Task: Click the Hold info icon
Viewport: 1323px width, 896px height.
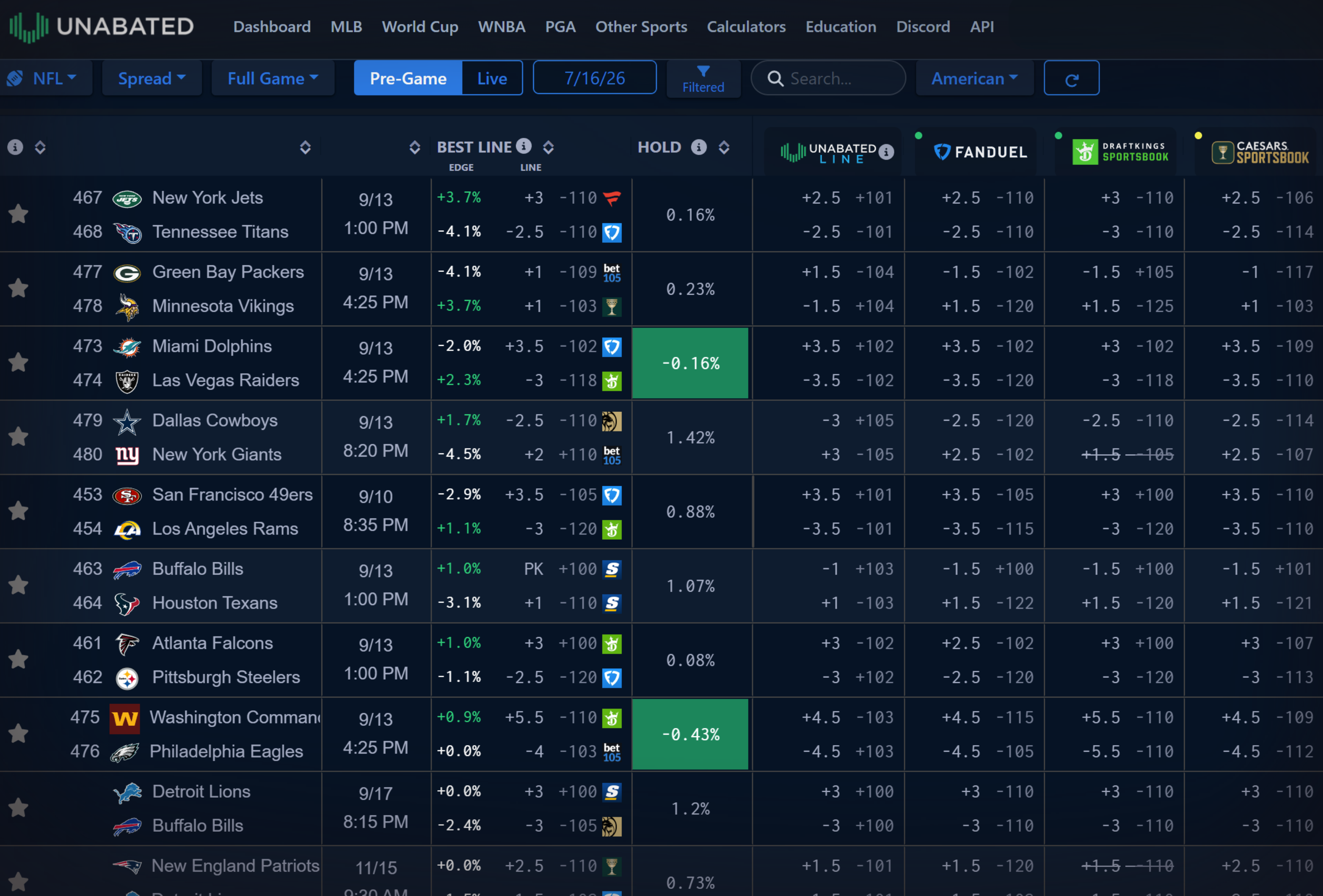Action: click(x=698, y=148)
